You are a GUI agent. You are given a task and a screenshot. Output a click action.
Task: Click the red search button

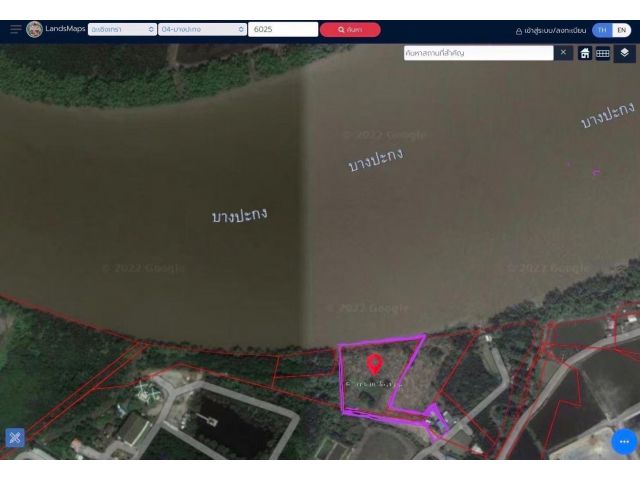(x=350, y=30)
